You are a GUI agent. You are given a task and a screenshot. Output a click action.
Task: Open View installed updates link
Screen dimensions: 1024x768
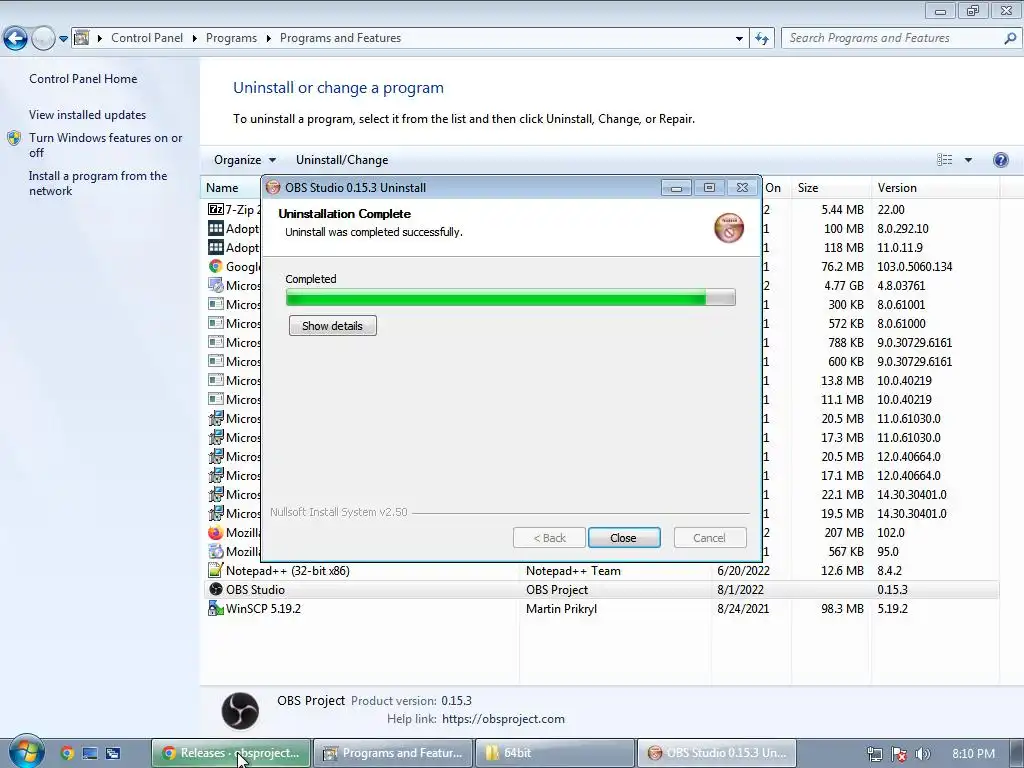point(88,115)
